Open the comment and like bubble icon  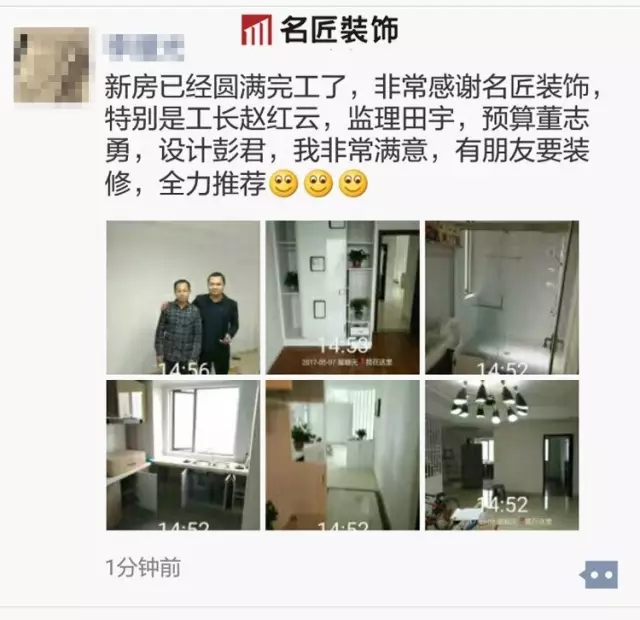(600, 574)
